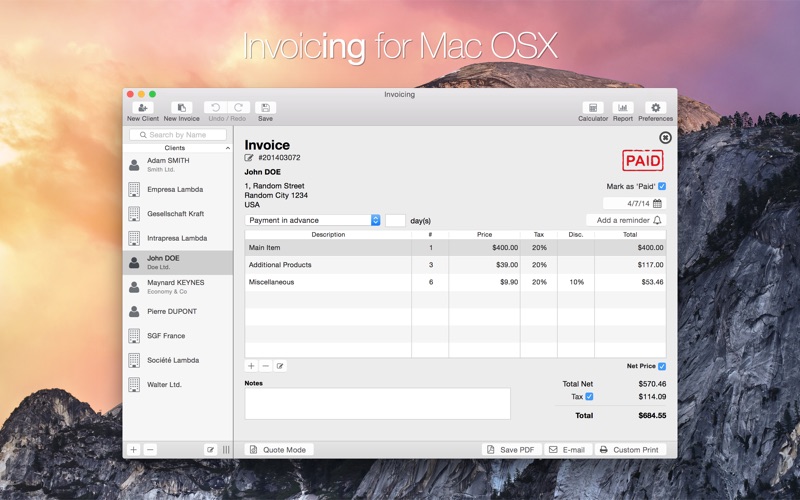Click the 10% discount cell
This screenshot has height=500, width=800.
click(x=577, y=282)
